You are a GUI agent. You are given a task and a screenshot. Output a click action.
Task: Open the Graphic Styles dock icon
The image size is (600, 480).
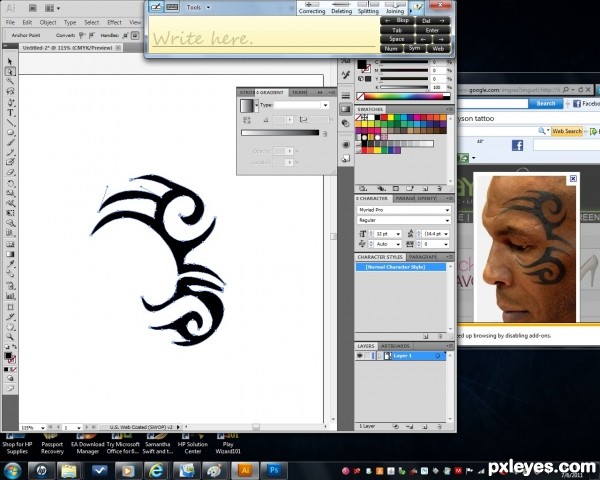pos(346,158)
